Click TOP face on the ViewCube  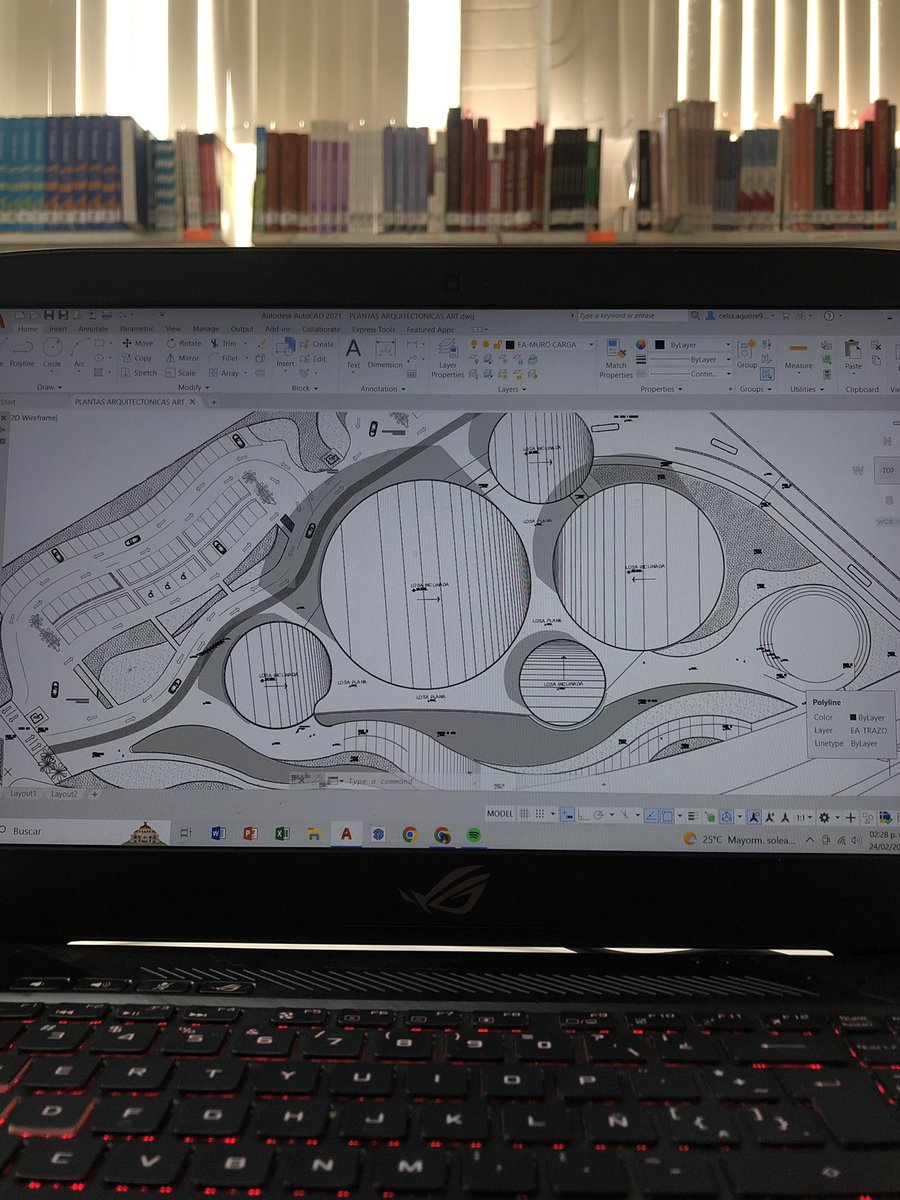887,470
